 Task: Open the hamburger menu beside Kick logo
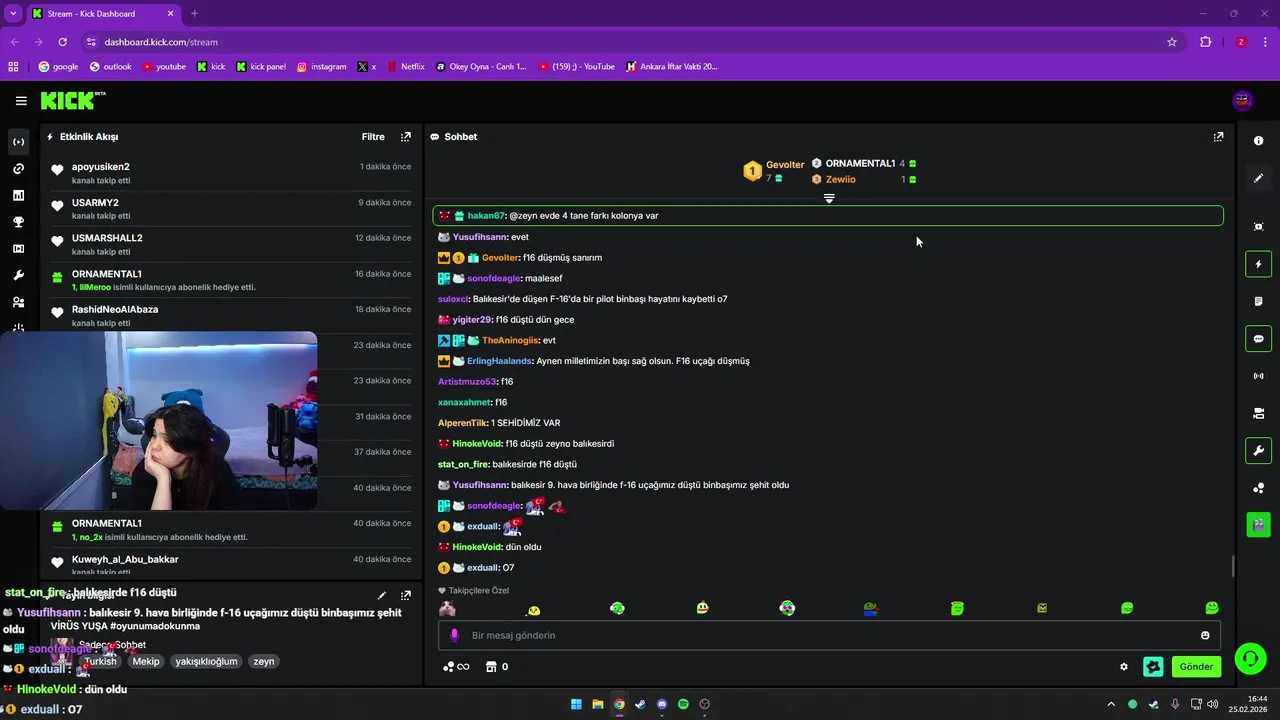(21, 101)
